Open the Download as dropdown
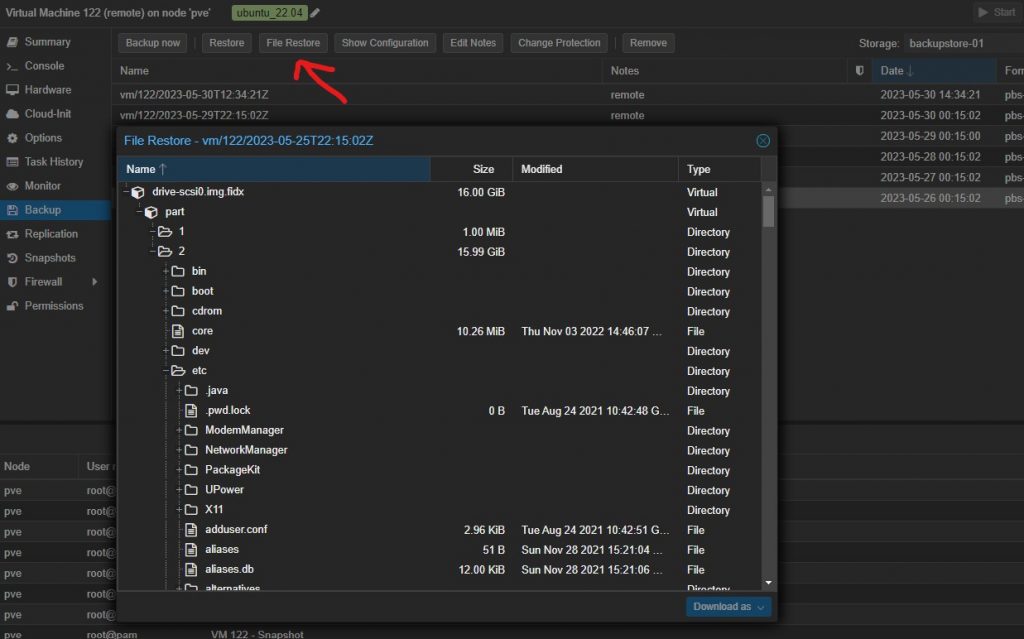 coord(730,606)
